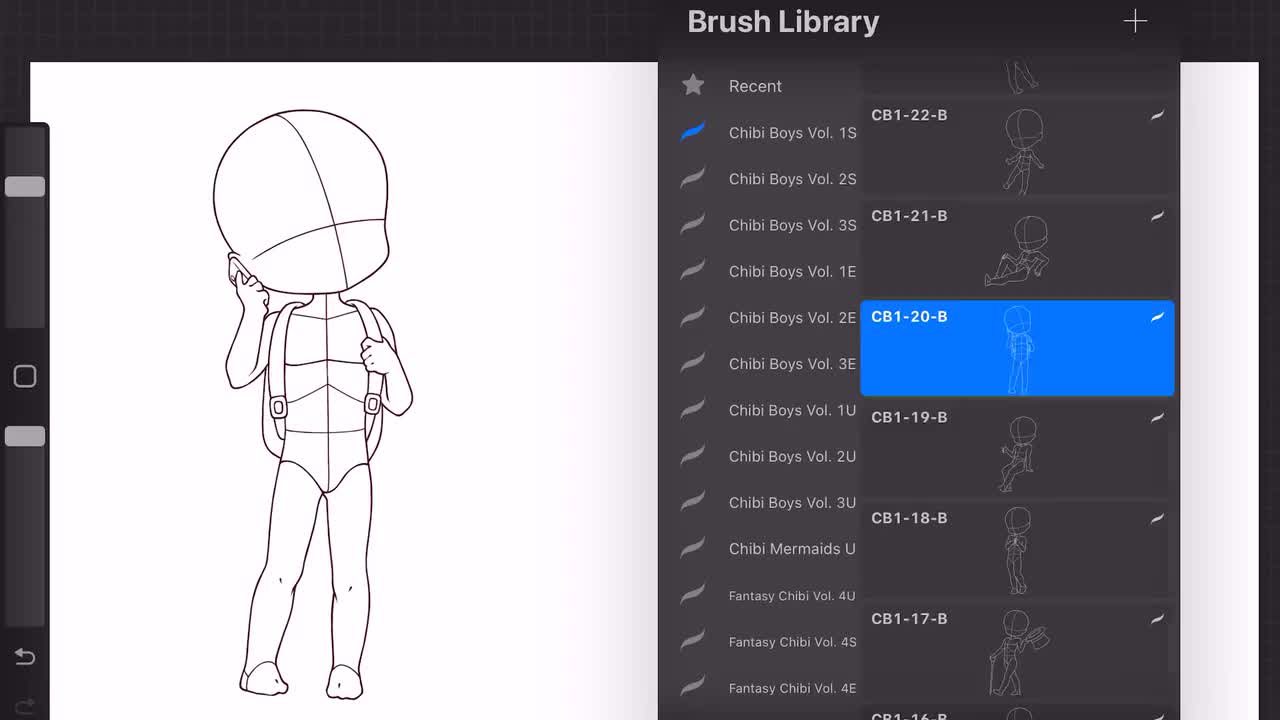Select the CB1-21-B brush

point(1017,248)
